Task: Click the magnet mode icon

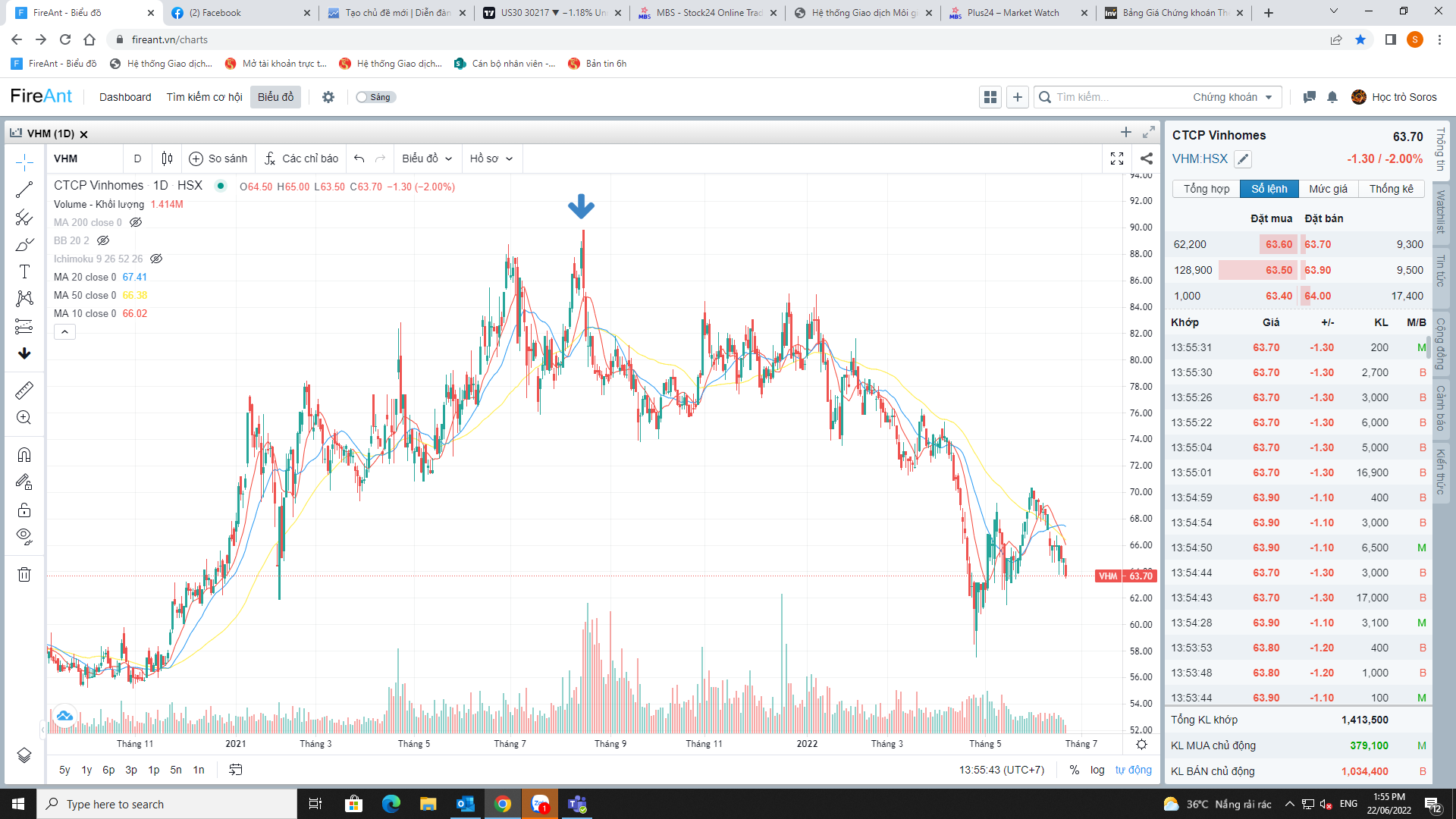Action: (24, 455)
